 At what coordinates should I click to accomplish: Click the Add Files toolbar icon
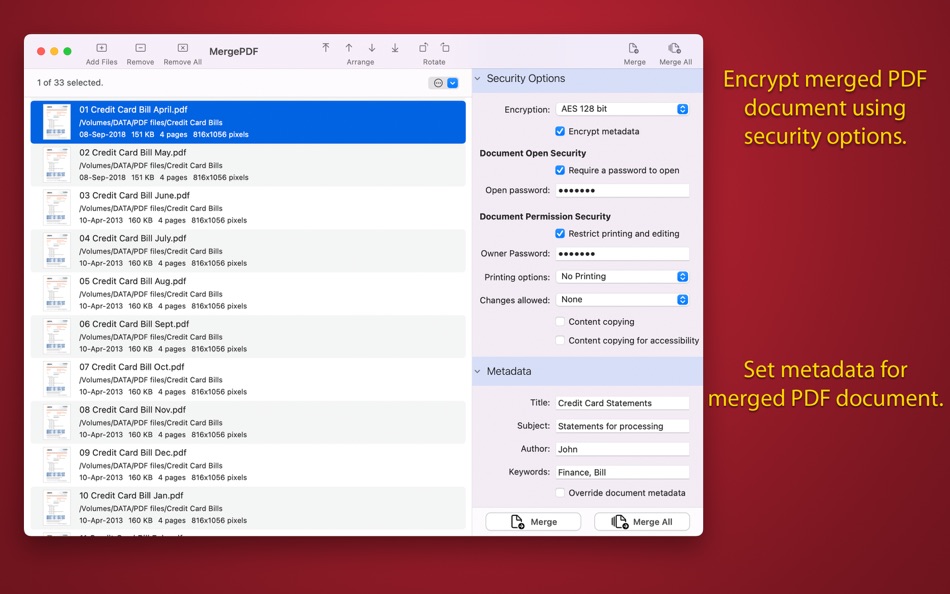(x=101, y=48)
